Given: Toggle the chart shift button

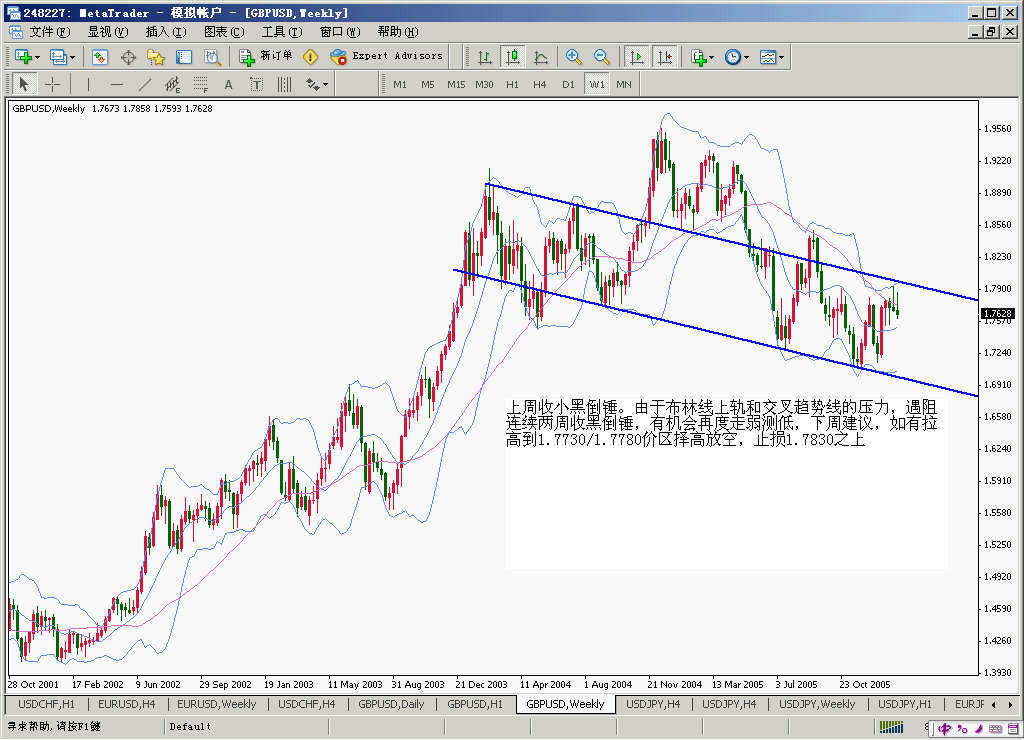Looking at the screenshot, I should [665, 57].
